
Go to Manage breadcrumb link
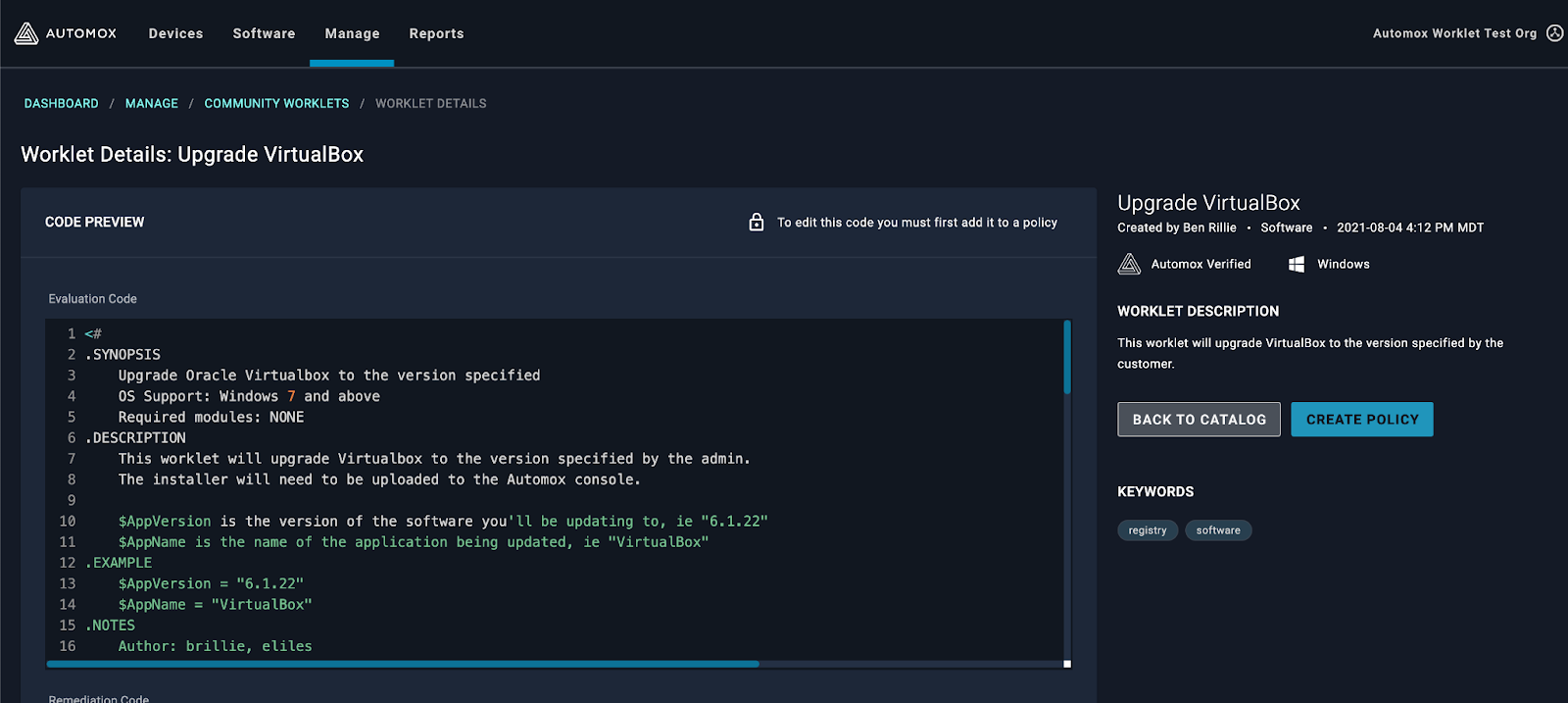click(152, 103)
